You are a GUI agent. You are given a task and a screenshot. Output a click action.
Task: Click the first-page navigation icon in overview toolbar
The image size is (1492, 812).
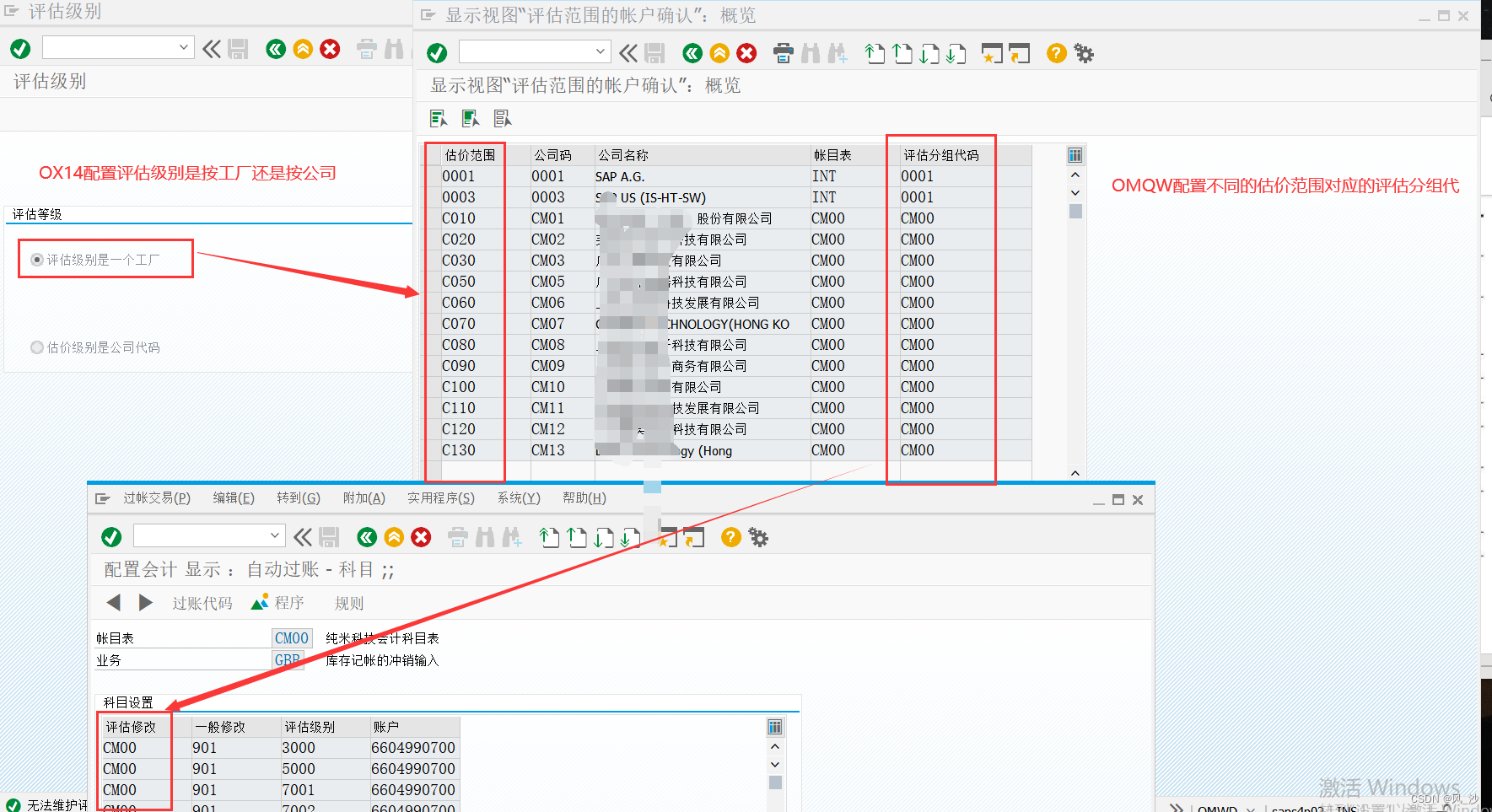(x=875, y=53)
